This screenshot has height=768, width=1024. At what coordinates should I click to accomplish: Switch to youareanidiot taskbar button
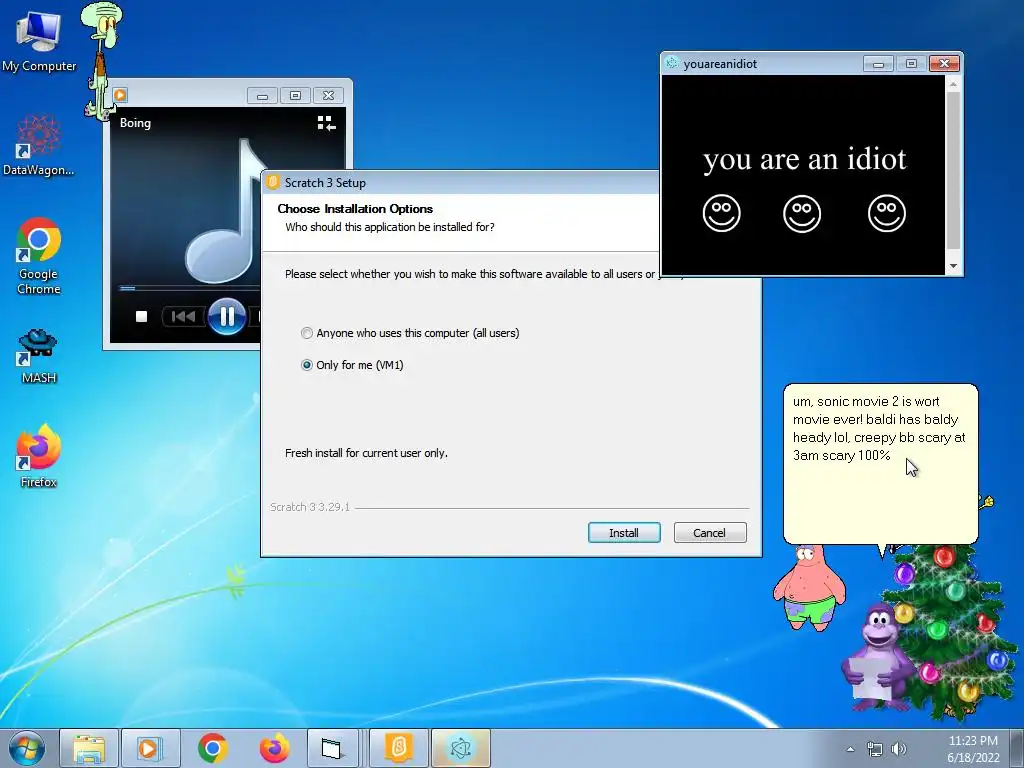[x=460, y=748]
